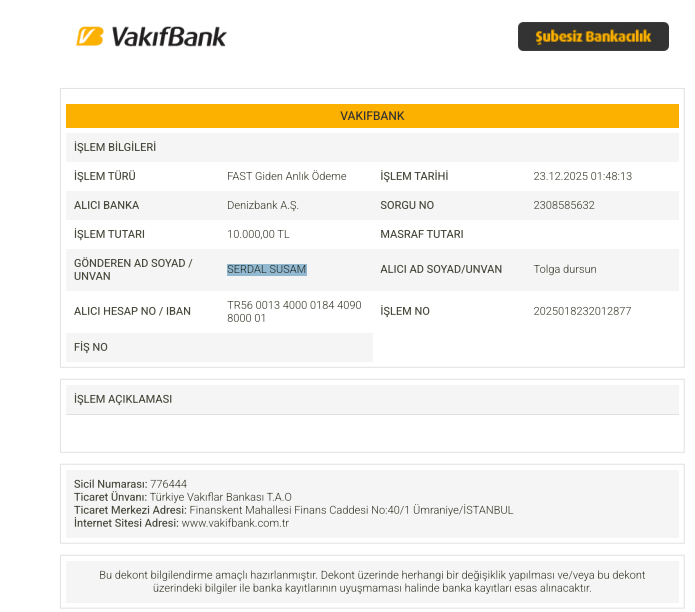Select 'Türkiye Vakıflar Bankası T.A.O' trade name
This screenshot has width=695, height=612.
coord(220,497)
